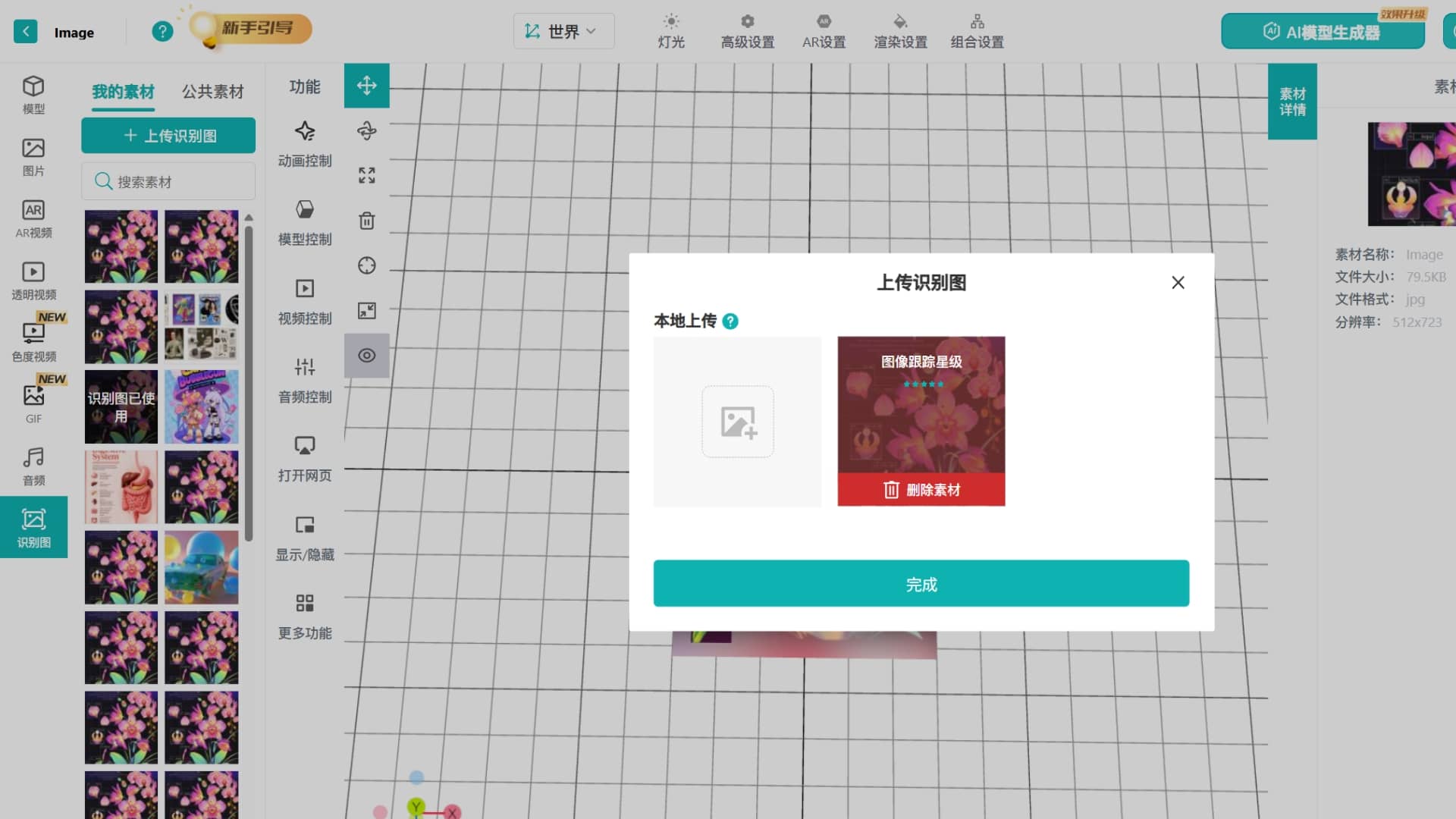Open AR设置 settings
Image resolution: width=1456 pixels, height=819 pixels.
824,31
